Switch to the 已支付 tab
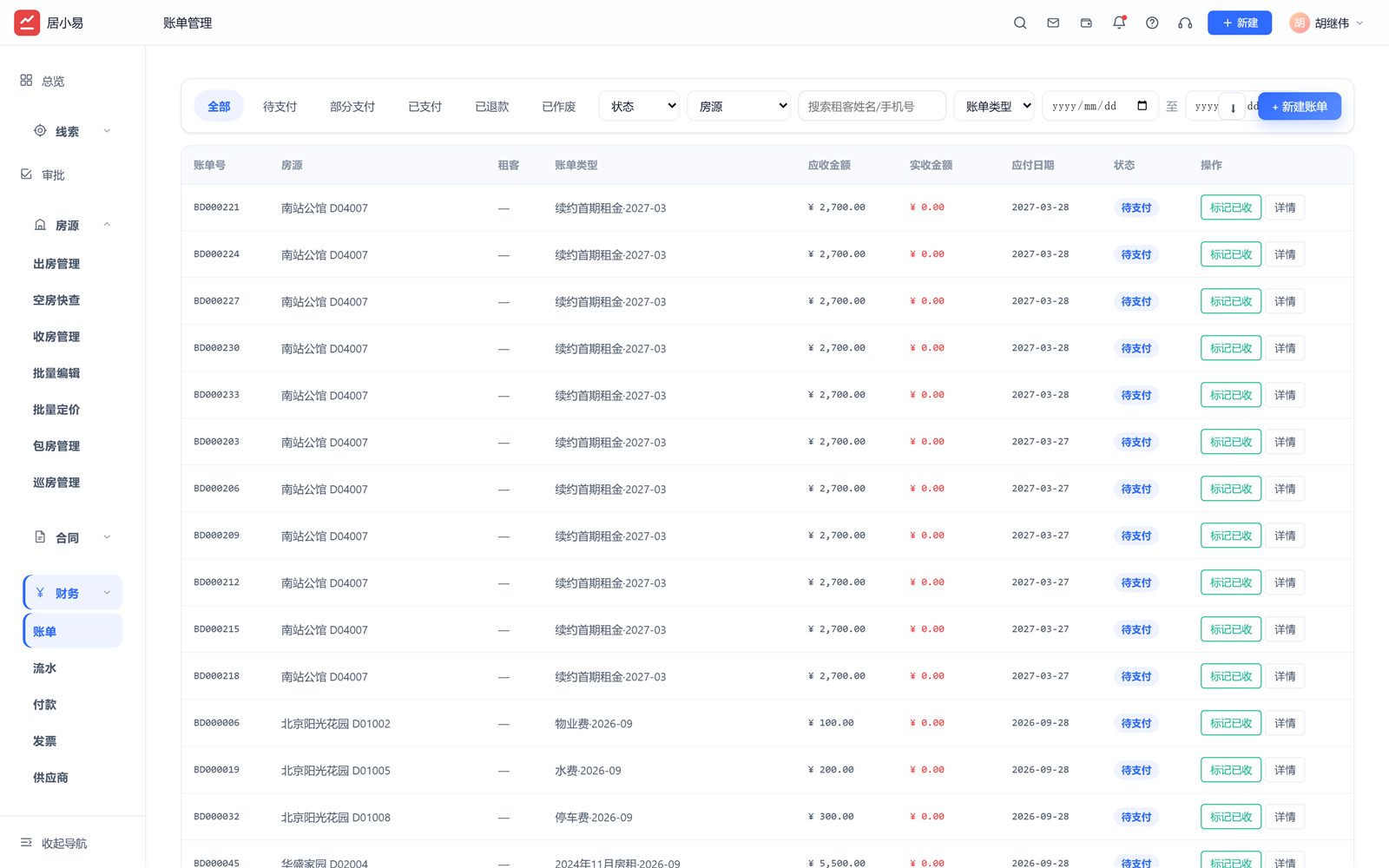The width and height of the screenshot is (1389, 868). [x=425, y=106]
